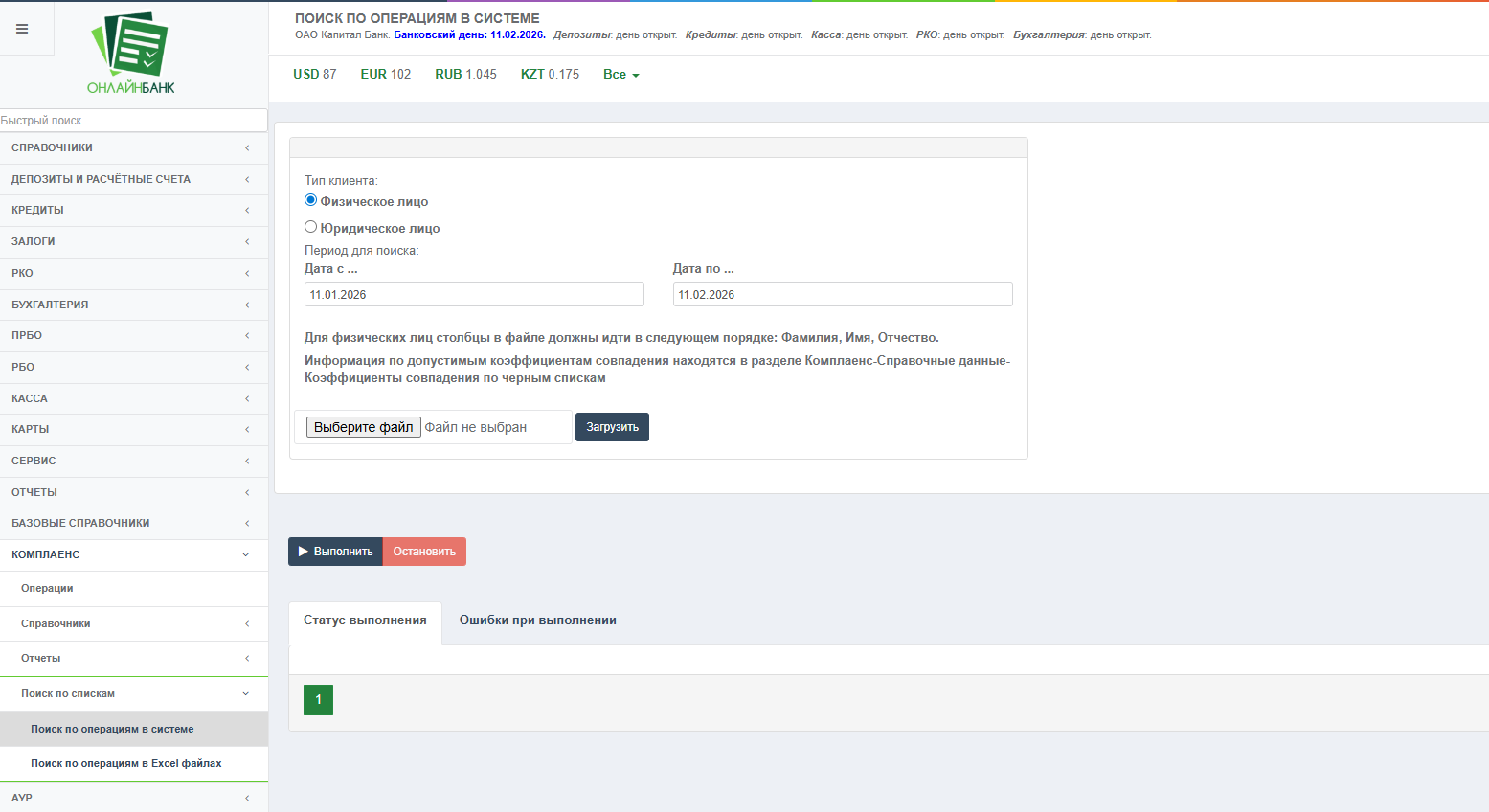This screenshot has width=1489, height=812.
Task: Collapse the Поиск по спискам submenu
Action: click(x=134, y=694)
